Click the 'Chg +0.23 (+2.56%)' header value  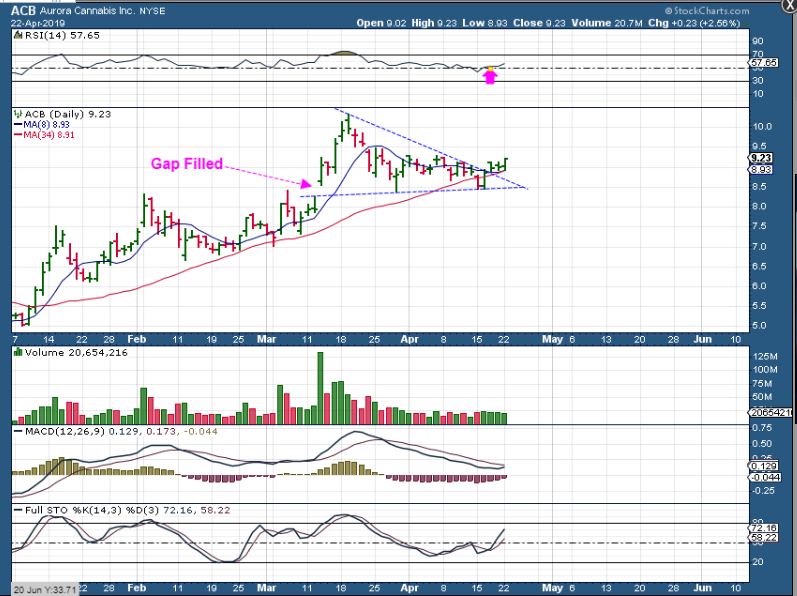(694, 23)
